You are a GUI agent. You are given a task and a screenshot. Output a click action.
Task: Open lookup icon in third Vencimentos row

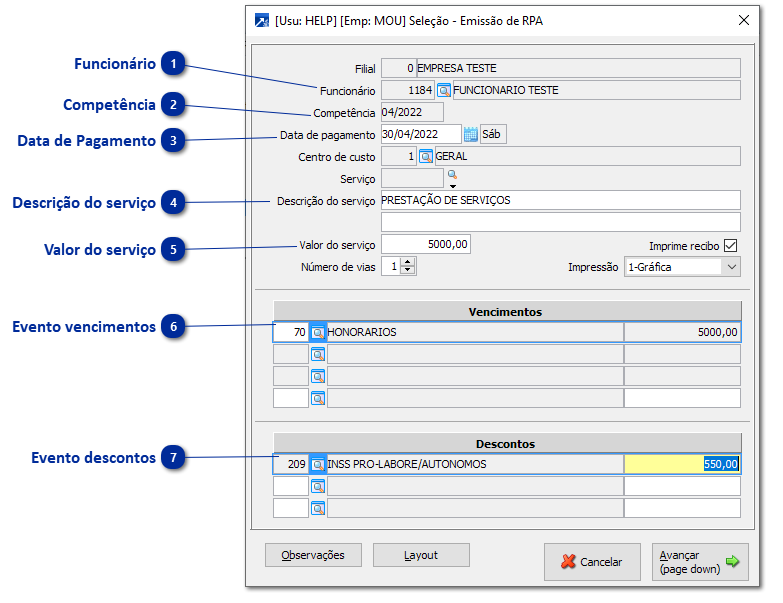318,376
